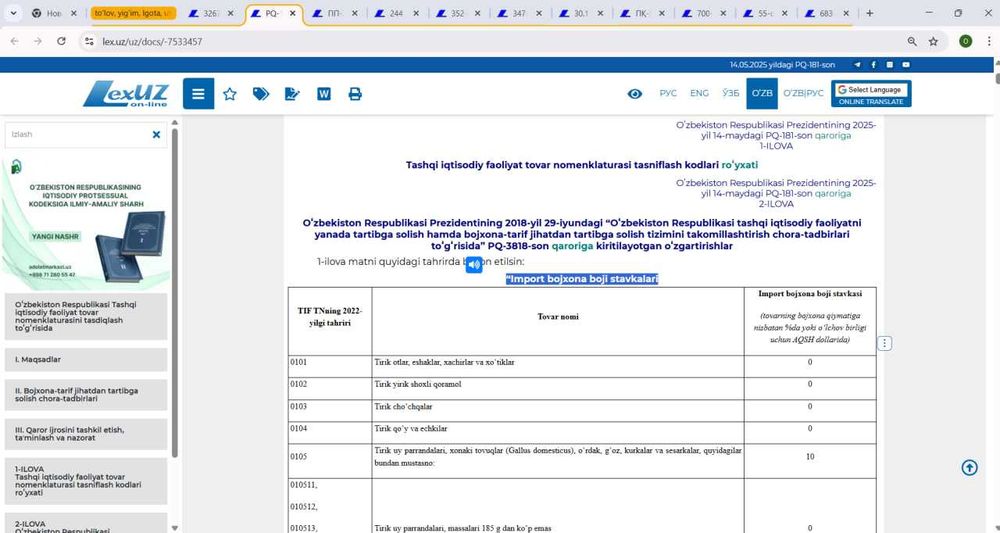Switch to the 347 browser tab
The width and height of the screenshot is (1000, 533).
tap(519, 13)
